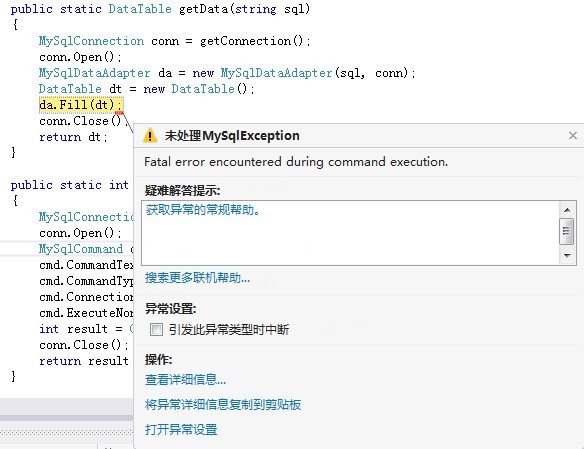Click the troubleshooting list scroll up arrow
Screen dimensions: 584x449
pos(567,210)
